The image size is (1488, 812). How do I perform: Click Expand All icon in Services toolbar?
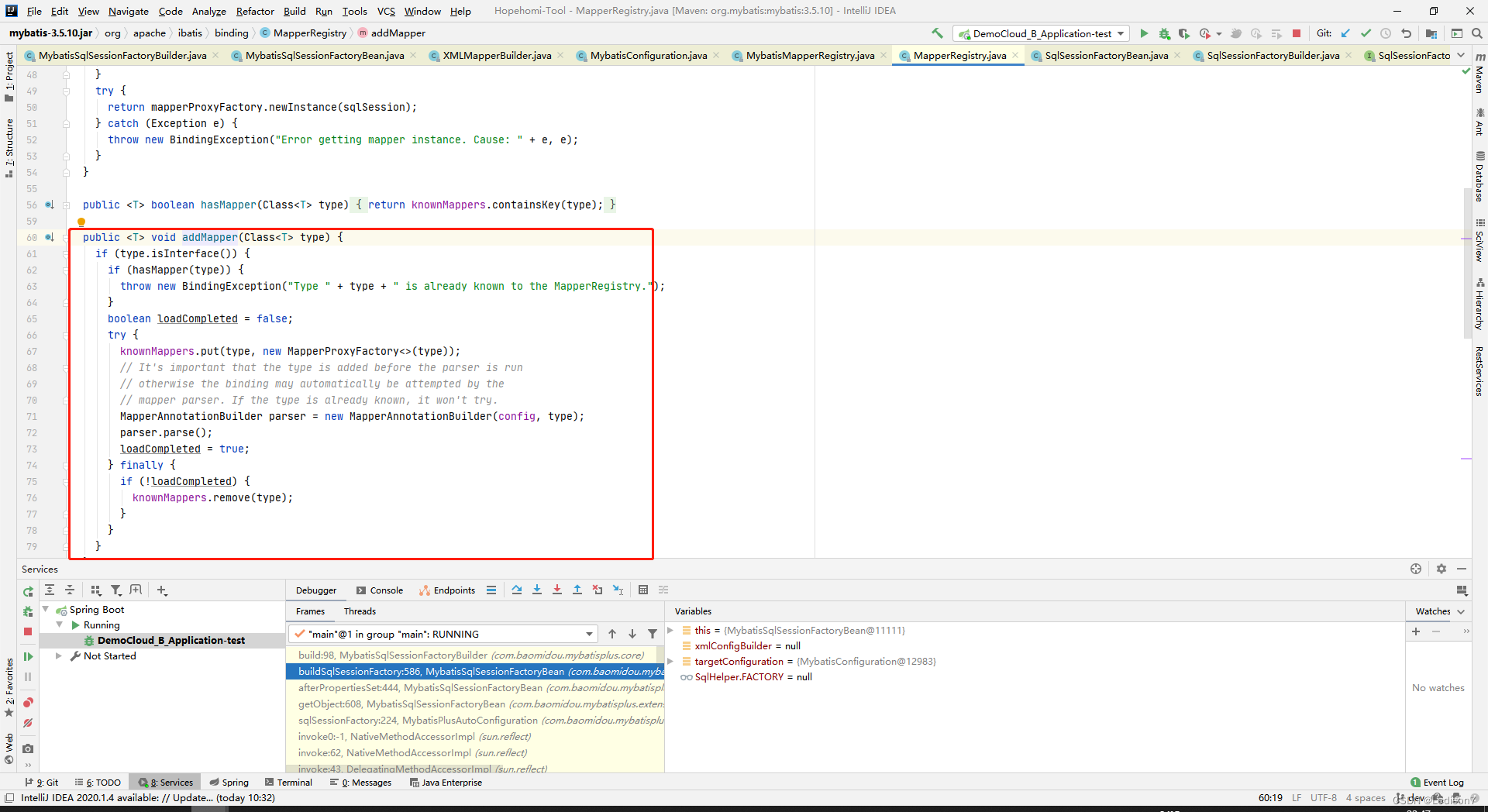coord(49,590)
